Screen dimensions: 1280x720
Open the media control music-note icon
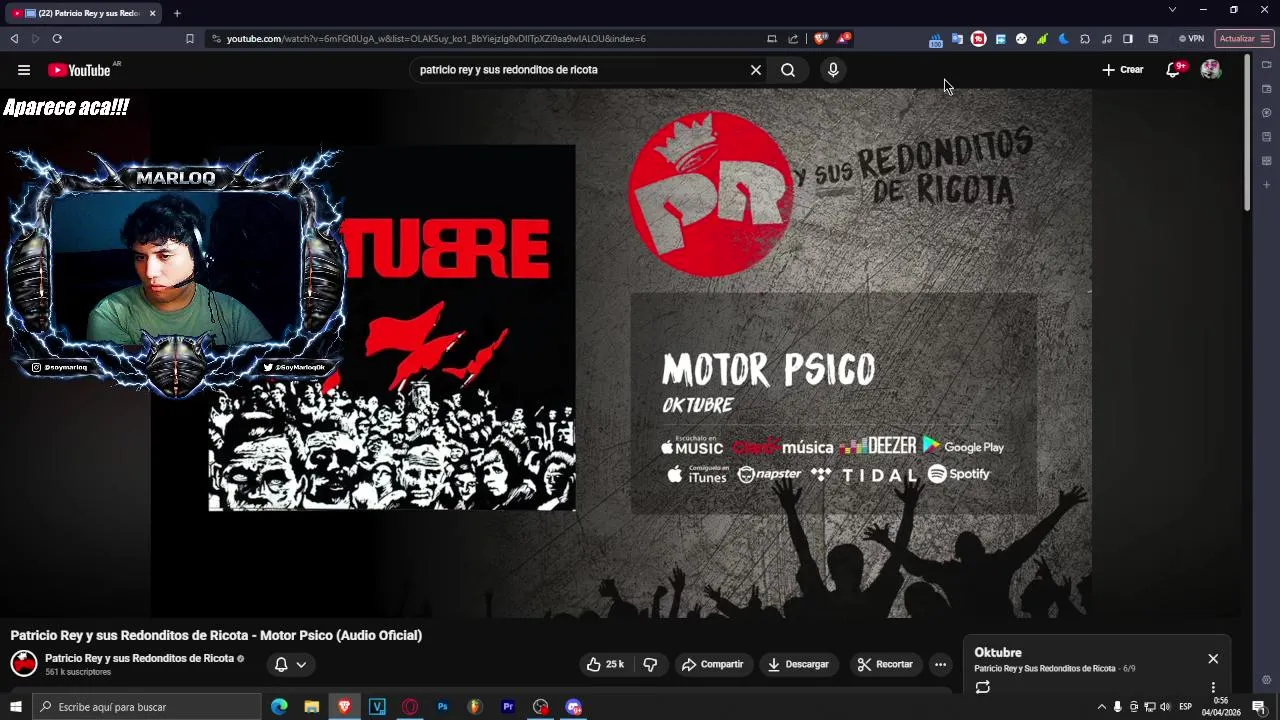click(x=1107, y=39)
